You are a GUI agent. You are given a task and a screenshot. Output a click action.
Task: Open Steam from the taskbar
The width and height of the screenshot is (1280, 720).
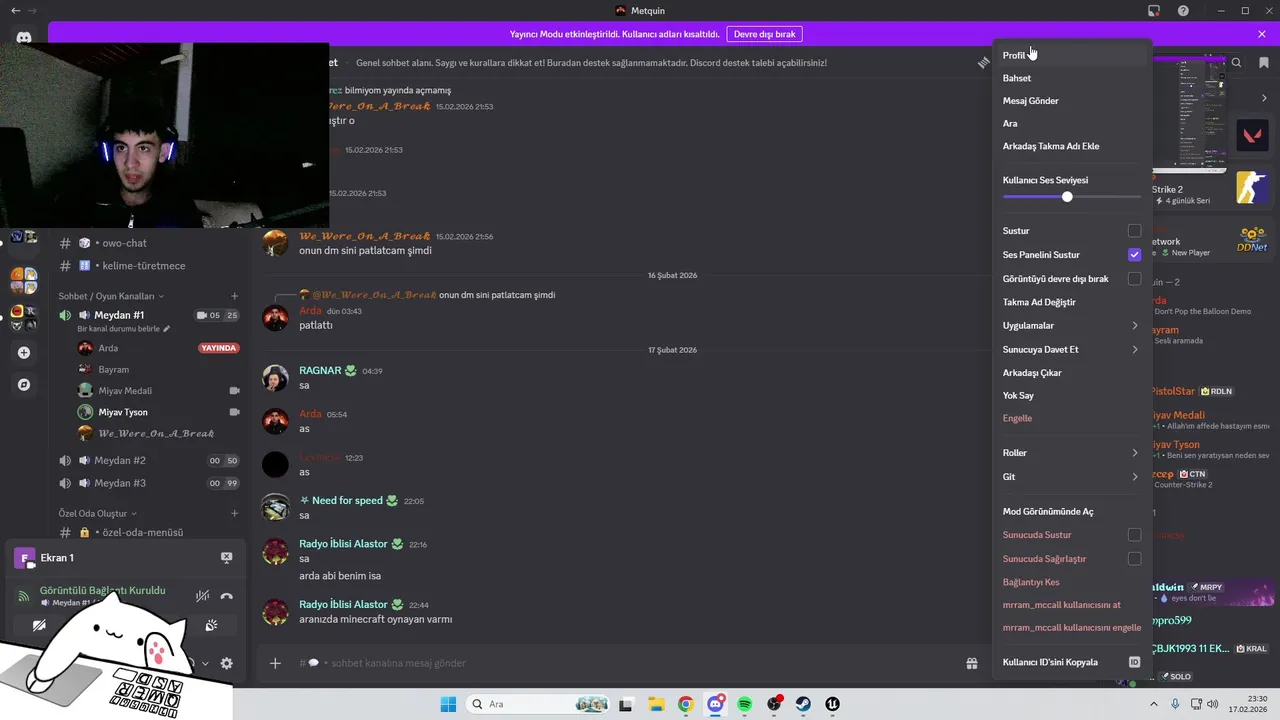803,704
